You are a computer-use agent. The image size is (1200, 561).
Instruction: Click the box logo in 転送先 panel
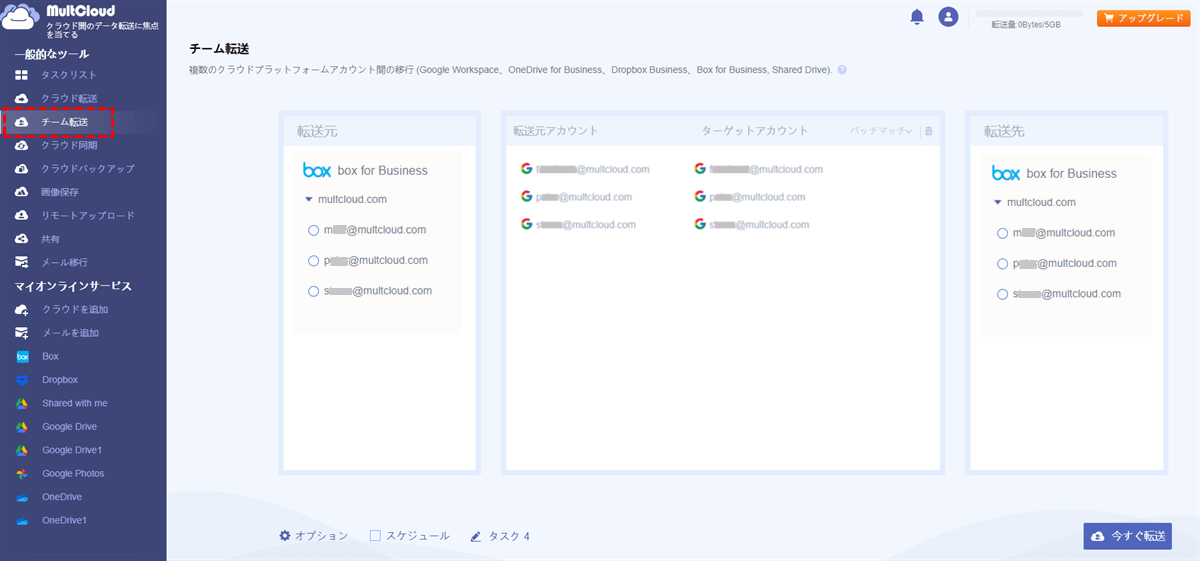coord(1006,173)
